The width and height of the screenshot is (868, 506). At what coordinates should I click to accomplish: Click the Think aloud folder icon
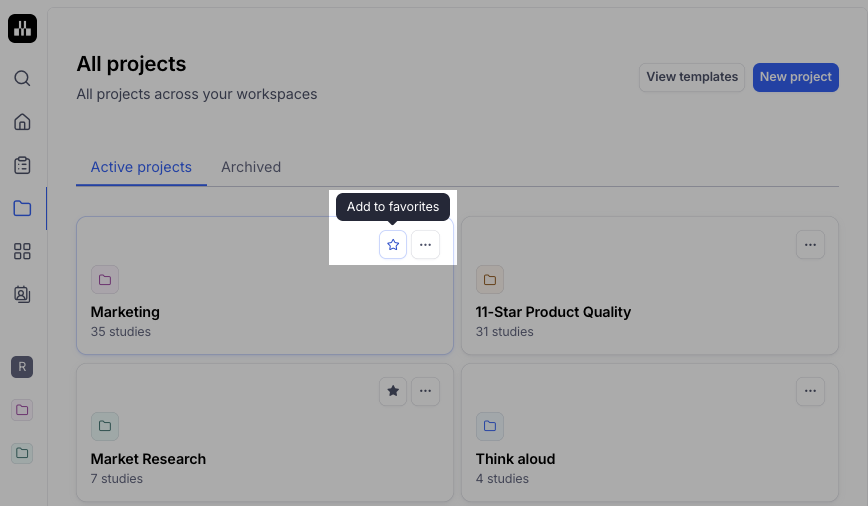pyautogui.click(x=490, y=426)
